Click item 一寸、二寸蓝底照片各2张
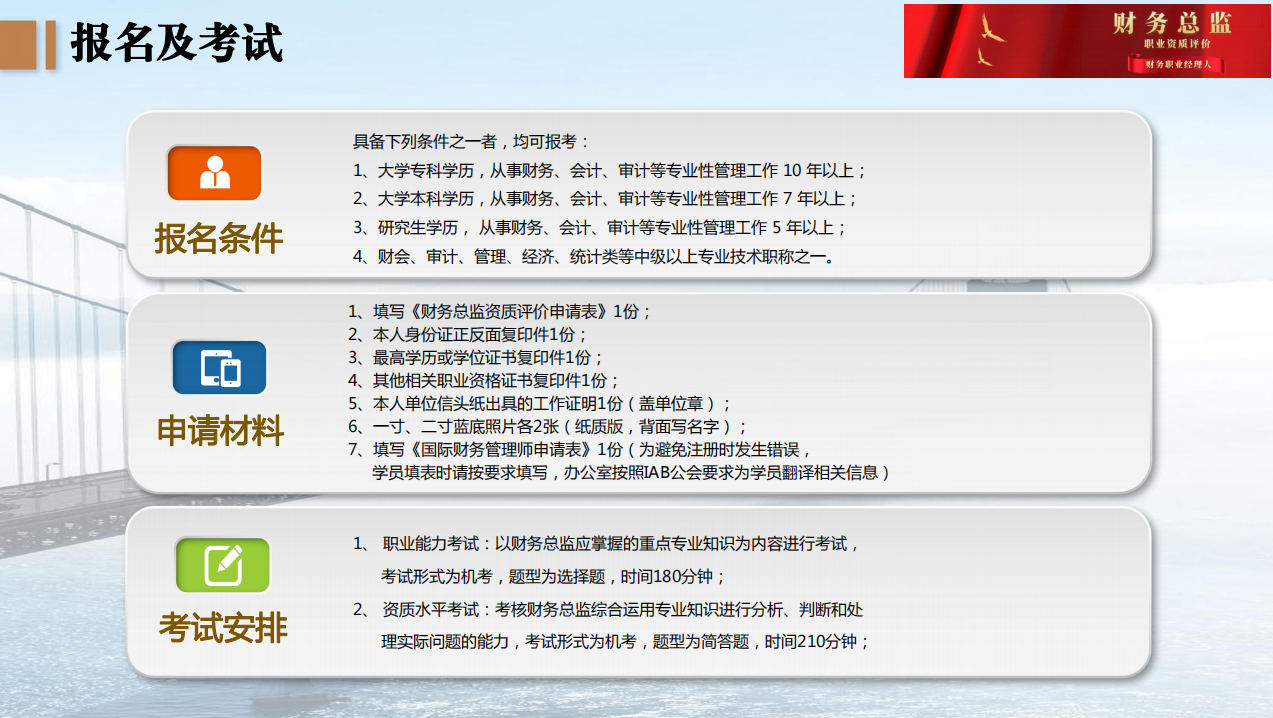1273x718 pixels. pyautogui.click(x=548, y=426)
